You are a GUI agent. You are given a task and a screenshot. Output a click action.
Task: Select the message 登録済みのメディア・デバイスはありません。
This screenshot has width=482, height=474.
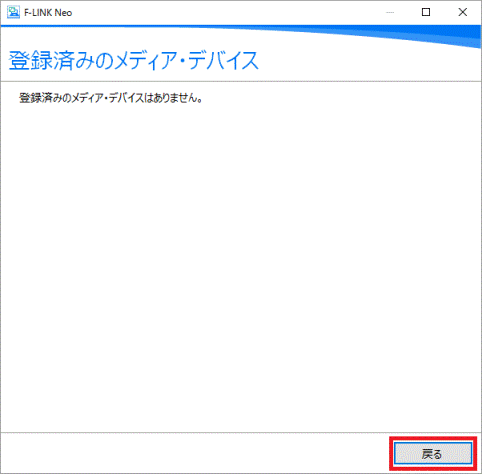pyautogui.click(x=111, y=98)
